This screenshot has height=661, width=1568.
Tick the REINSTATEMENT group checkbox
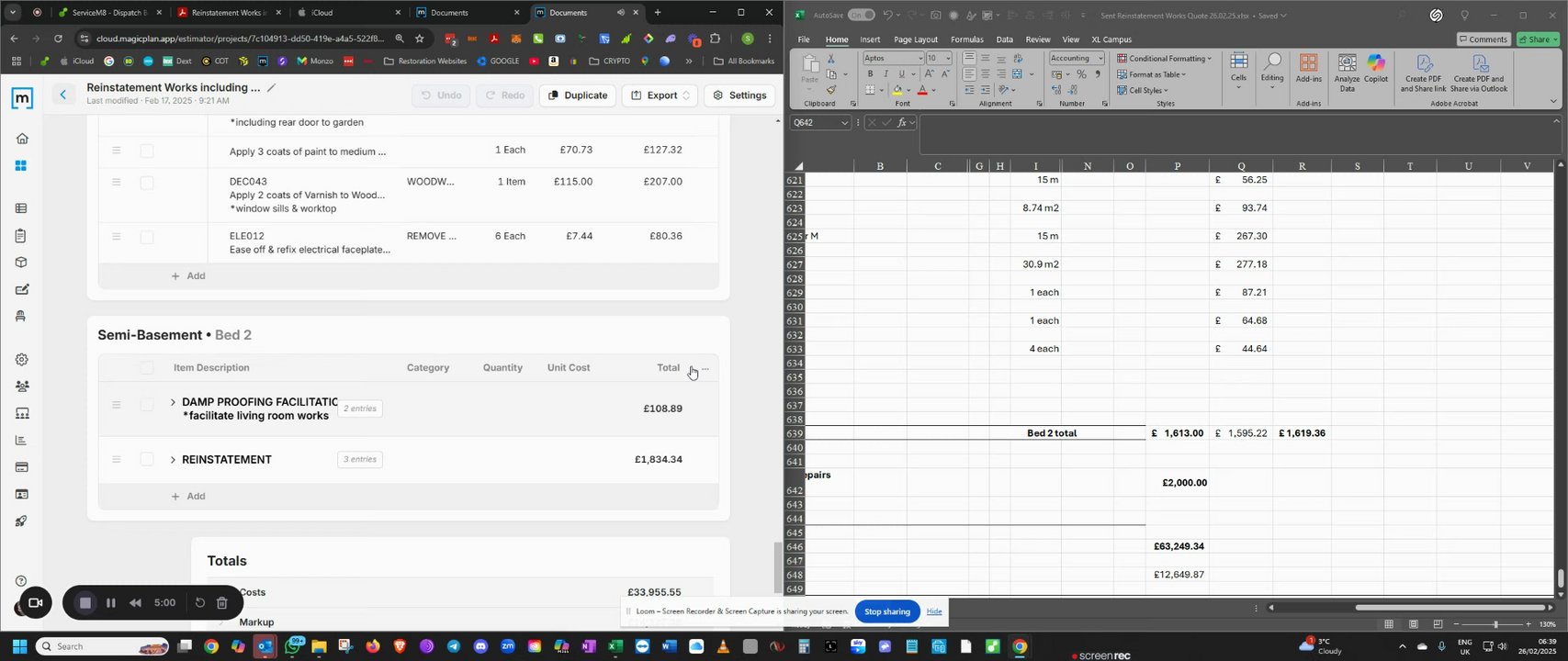coord(147,459)
